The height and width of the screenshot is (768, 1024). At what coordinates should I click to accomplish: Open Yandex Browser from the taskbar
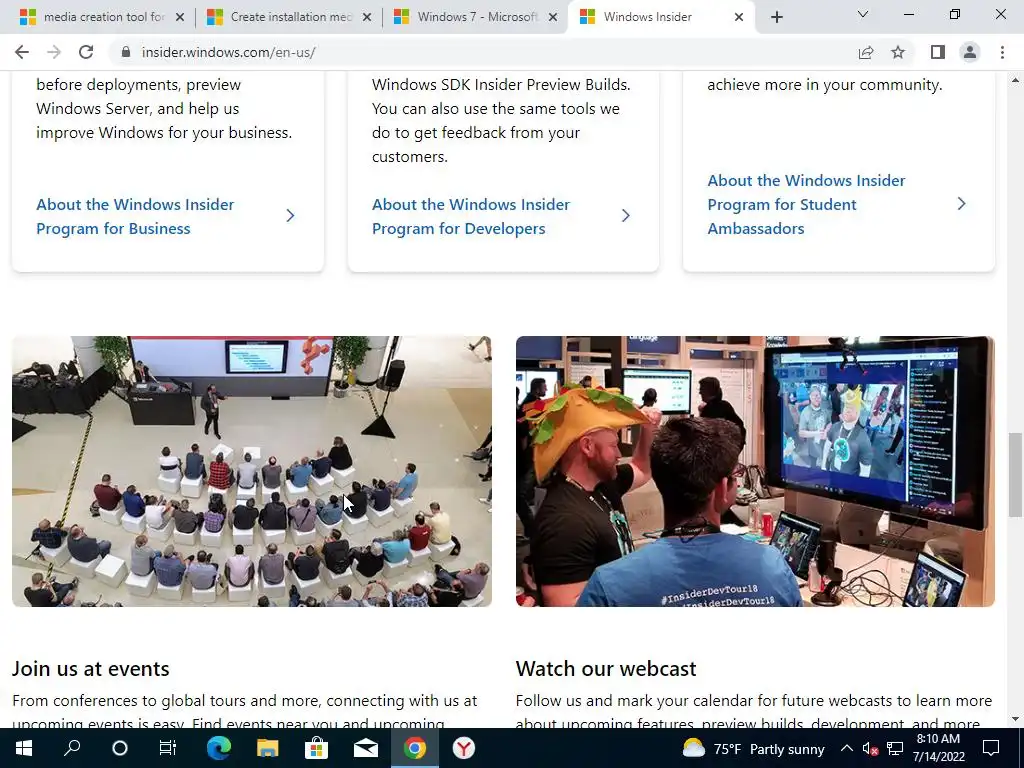tap(464, 748)
